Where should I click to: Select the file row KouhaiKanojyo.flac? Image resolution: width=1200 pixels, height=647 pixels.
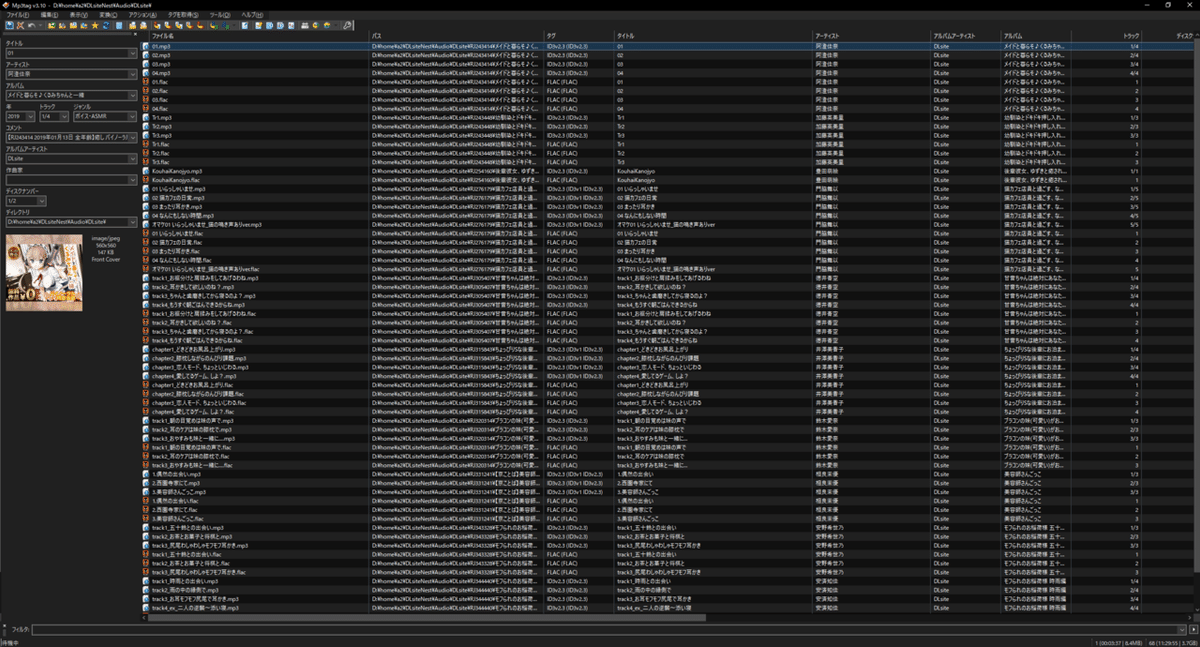(x=665, y=180)
